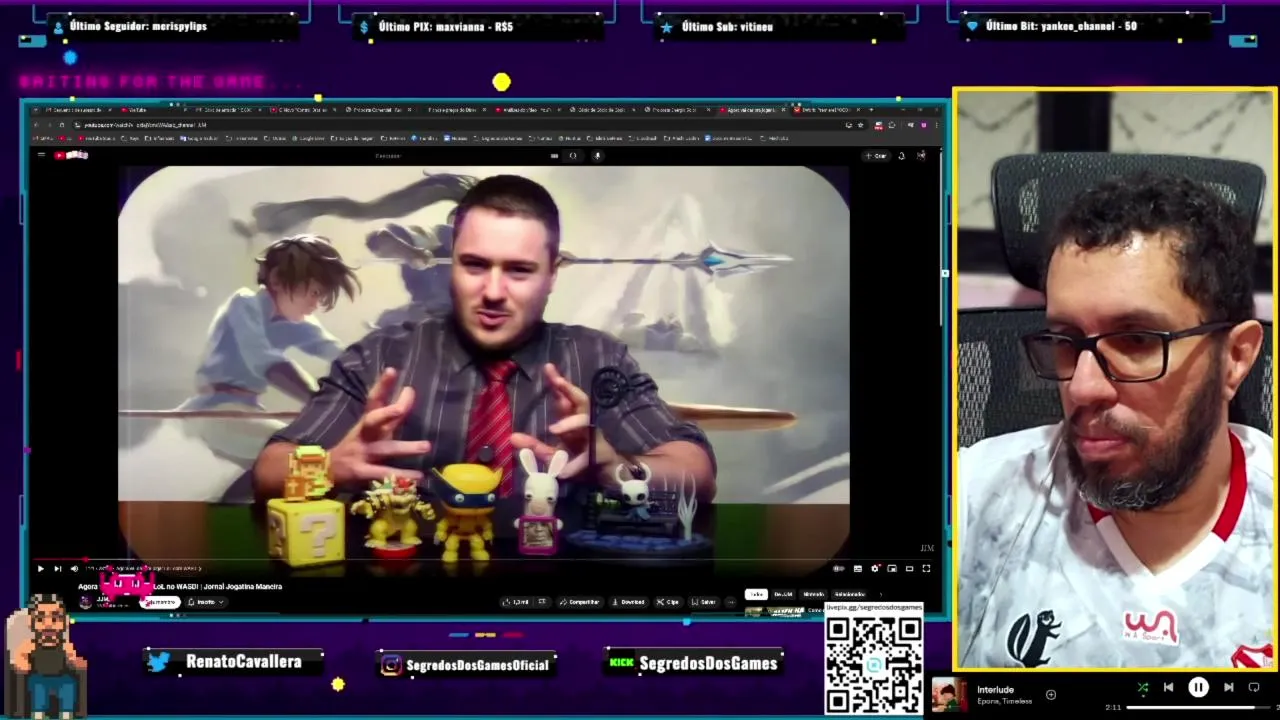The width and height of the screenshot is (1280, 720).
Task: Play the YouTube video
Action: click(41, 569)
